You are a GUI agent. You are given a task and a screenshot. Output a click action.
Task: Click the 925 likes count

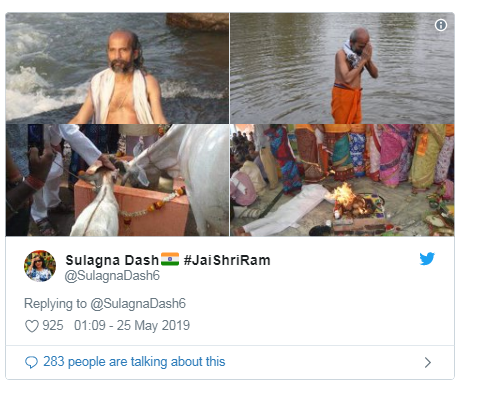coord(53,326)
